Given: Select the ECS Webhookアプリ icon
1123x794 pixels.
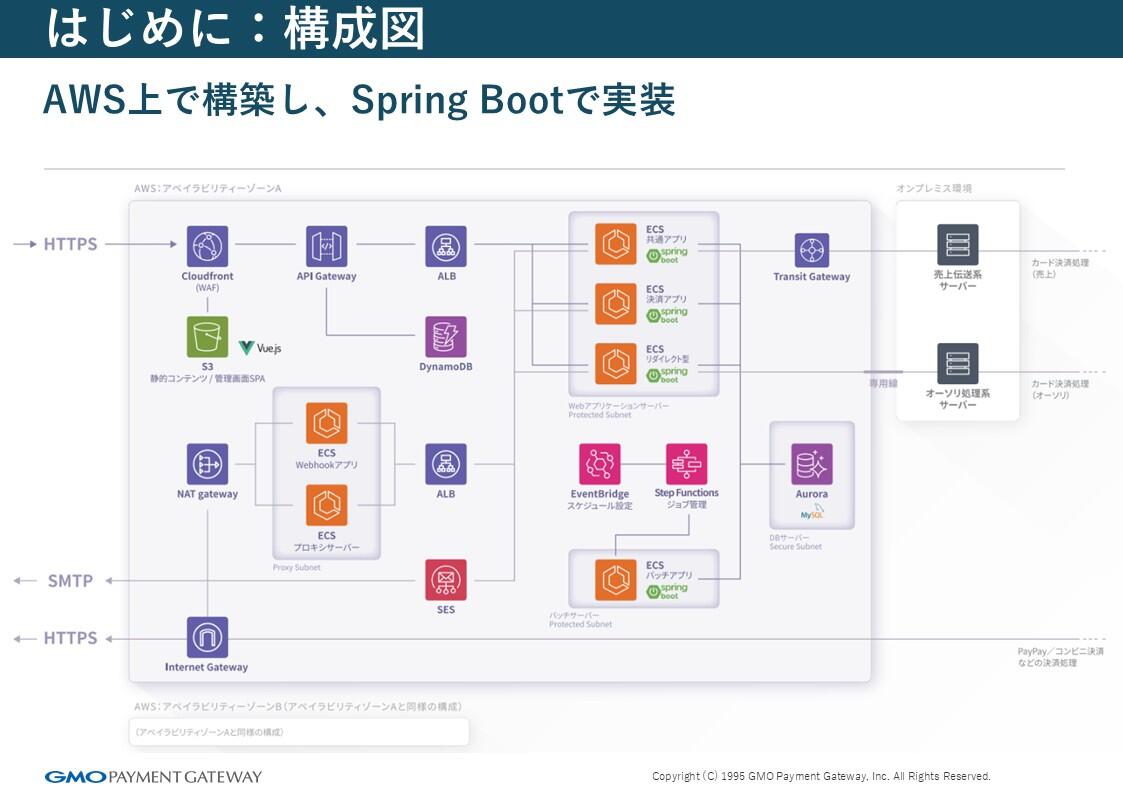Looking at the screenshot, I should point(327,423).
